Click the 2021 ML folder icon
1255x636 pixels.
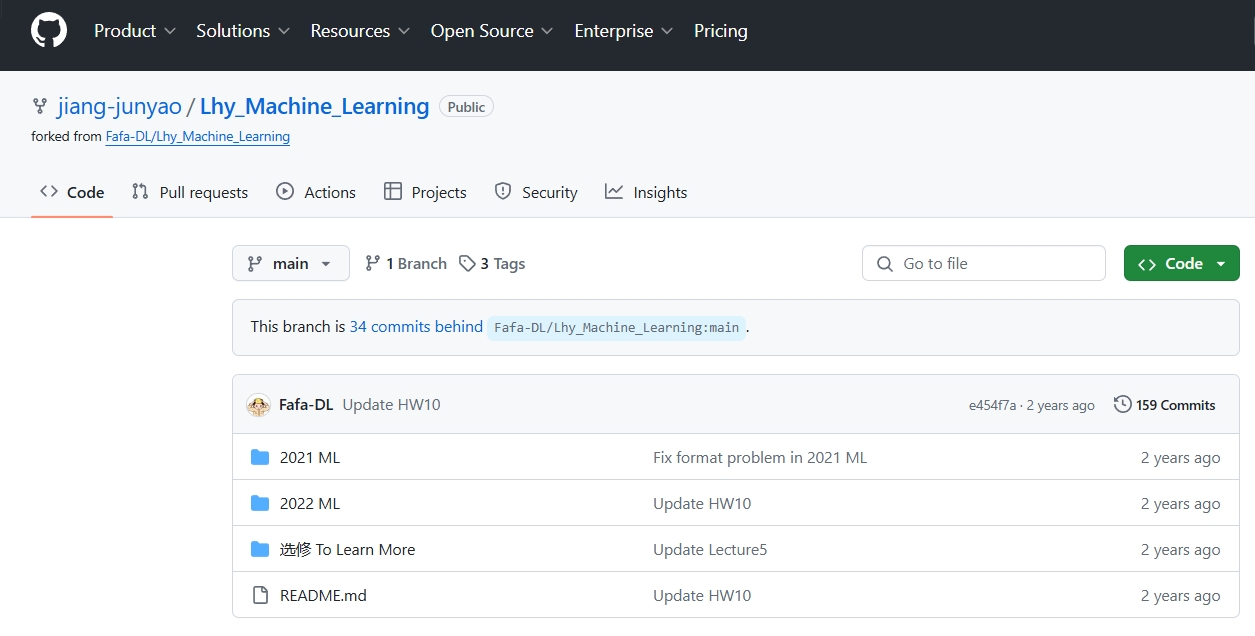tap(260, 457)
